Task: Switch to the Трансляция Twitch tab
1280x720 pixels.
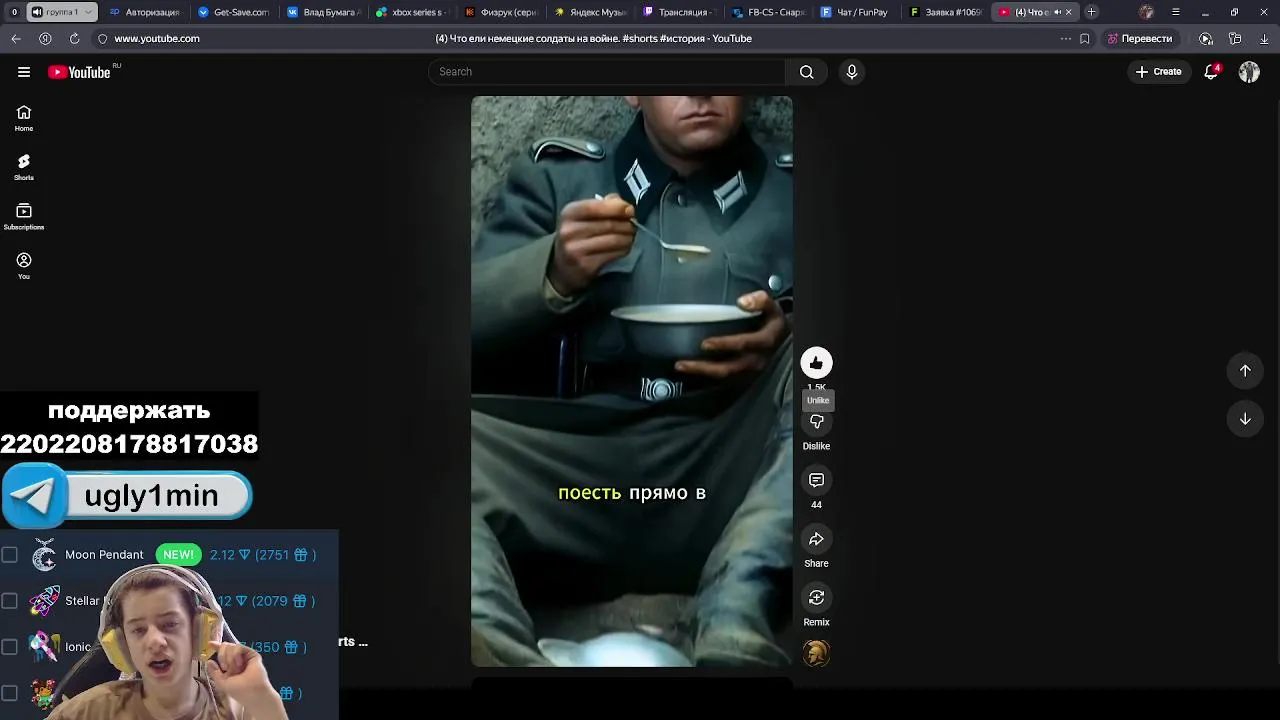Action: click(x=680, y=12)
